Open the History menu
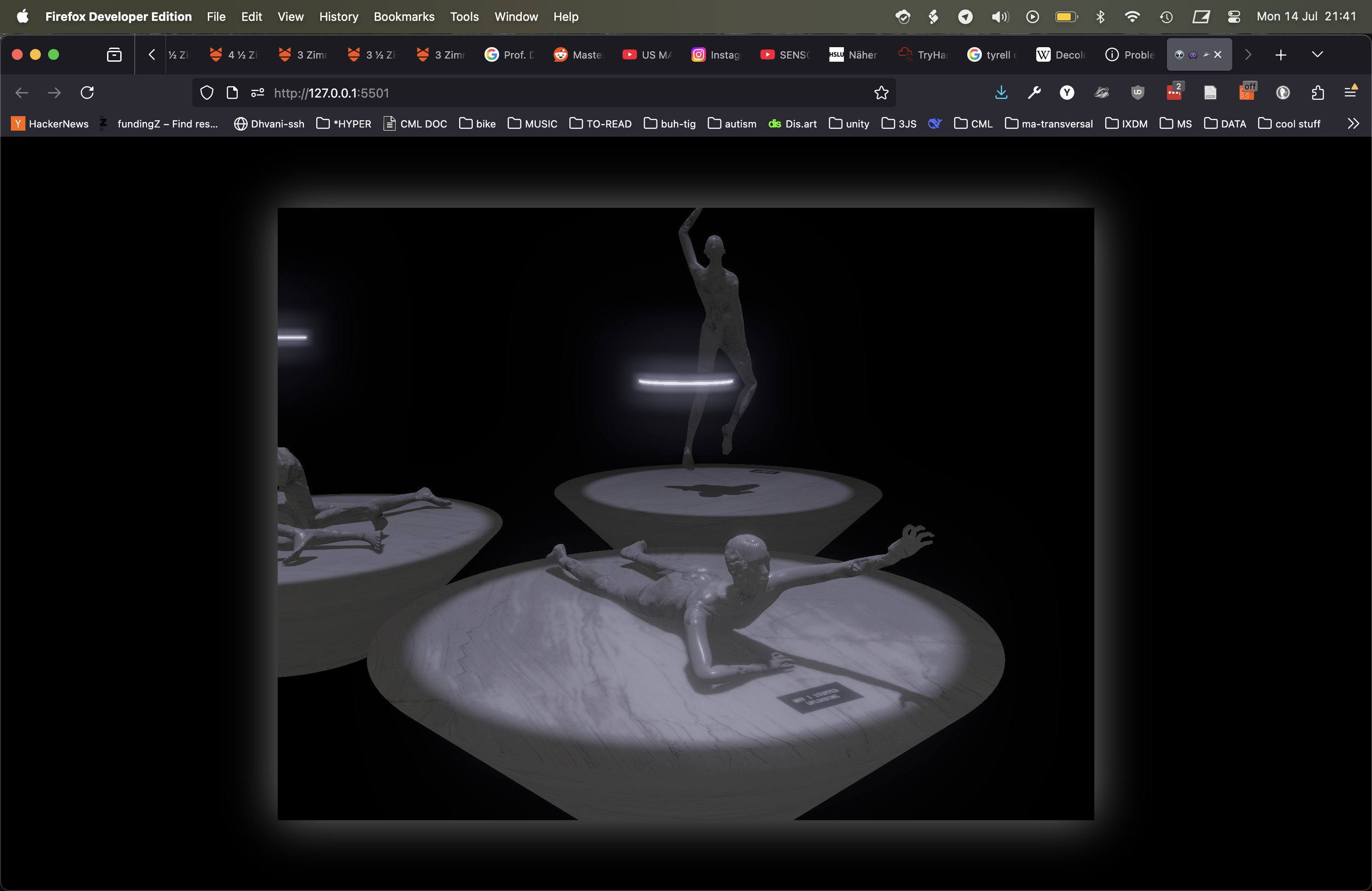 338,17
